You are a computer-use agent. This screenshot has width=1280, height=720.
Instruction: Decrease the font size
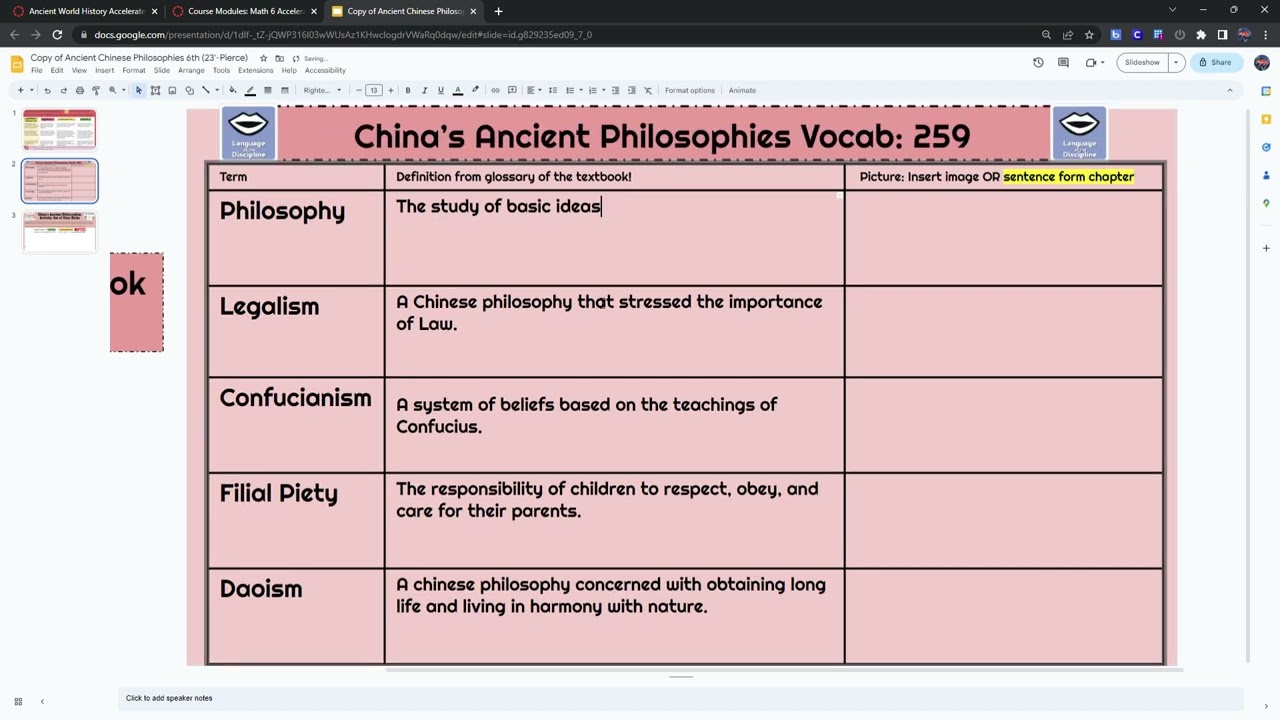point(358,90)
